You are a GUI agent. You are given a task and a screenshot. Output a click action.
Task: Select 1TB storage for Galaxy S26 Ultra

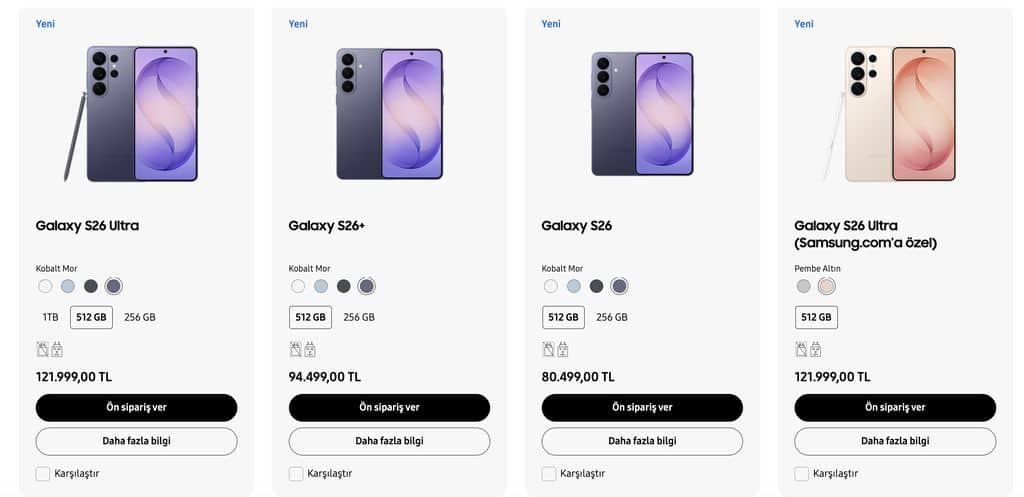[x=50, y=317]
